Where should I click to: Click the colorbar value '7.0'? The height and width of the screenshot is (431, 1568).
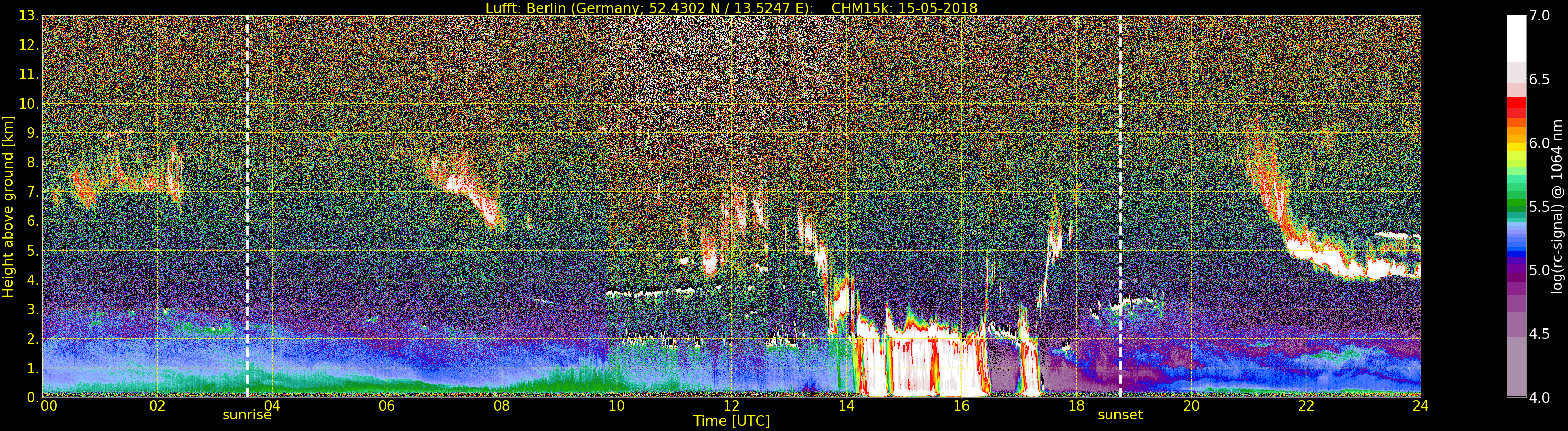click(1539, 16)
